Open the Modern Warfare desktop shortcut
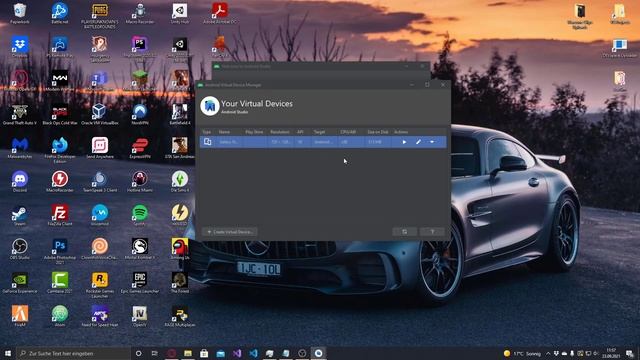Screen dimensions: 640x360 point(60,81)
